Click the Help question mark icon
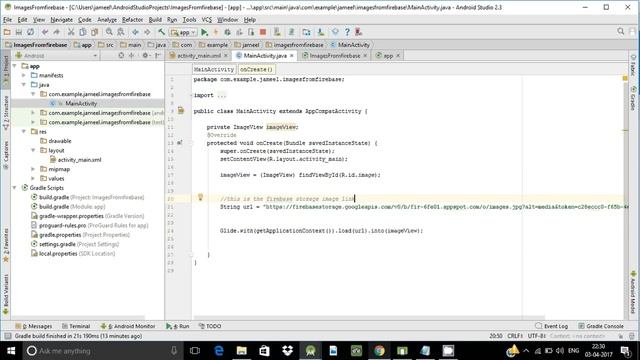Image resolution: width=640 pixels, height=360 pixels. [x=347, y=32]
